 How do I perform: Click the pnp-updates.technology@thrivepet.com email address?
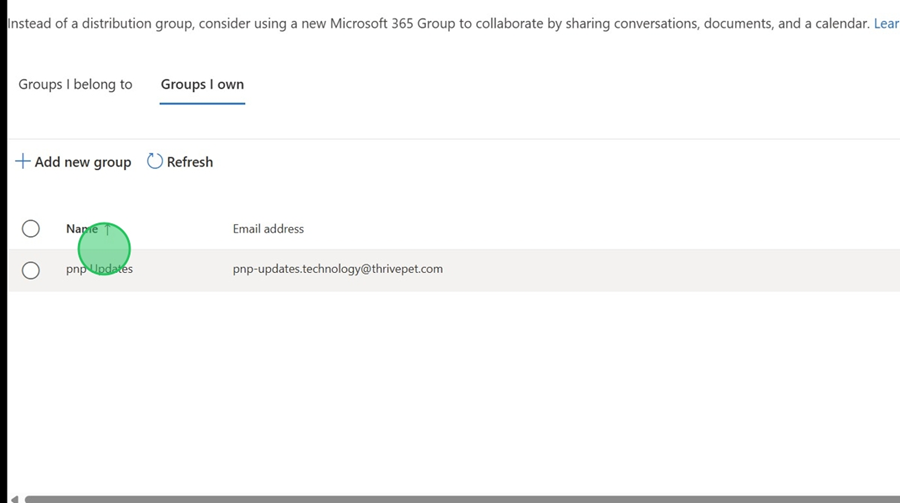click(x=337, y=269)
